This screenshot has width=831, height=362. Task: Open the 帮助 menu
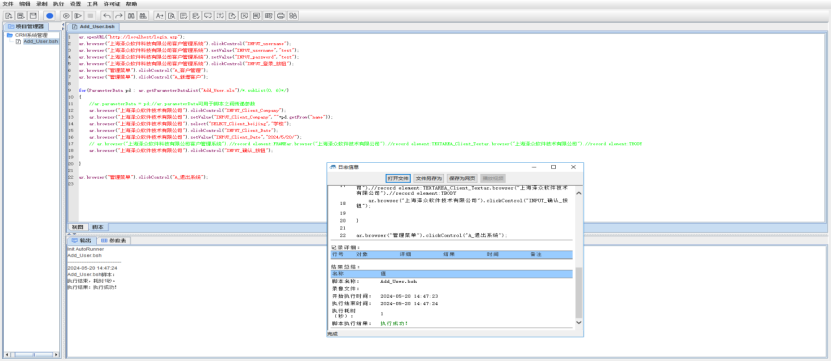[131, 4]
